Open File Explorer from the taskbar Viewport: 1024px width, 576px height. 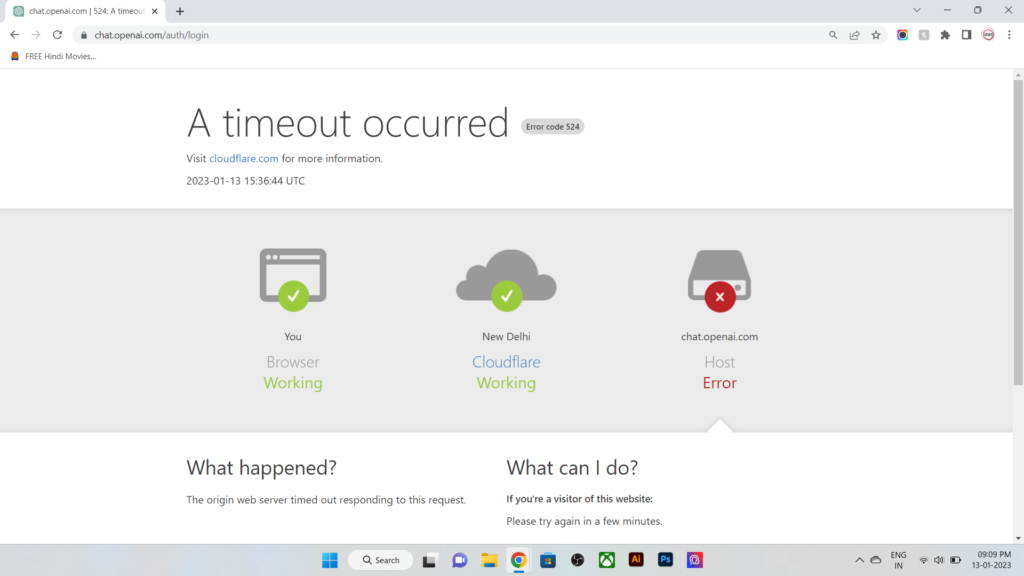(489, 560)
